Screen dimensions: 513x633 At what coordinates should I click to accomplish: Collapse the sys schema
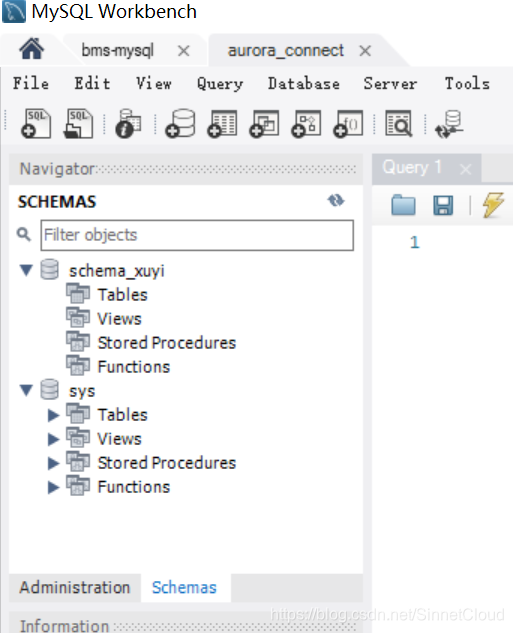point(26,390)
